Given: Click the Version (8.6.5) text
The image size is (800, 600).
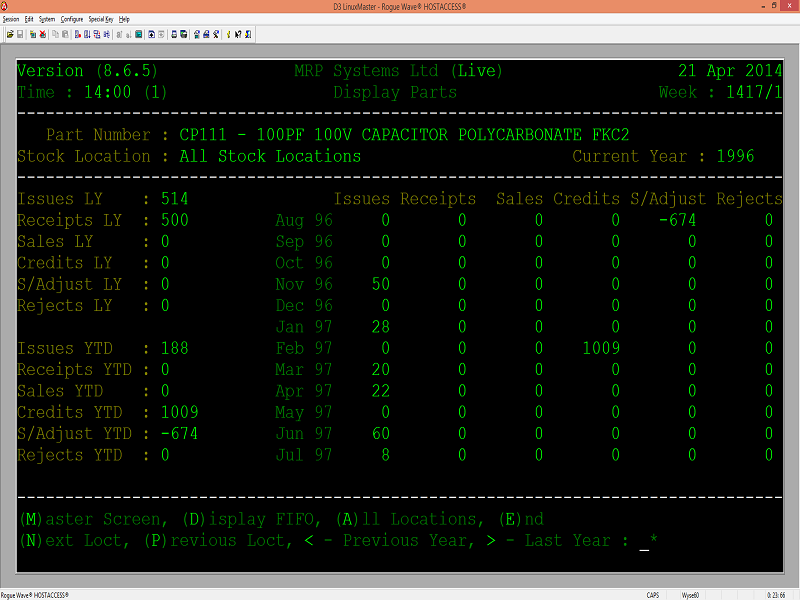Looking at the screenshot, I should tap(87, 70).
